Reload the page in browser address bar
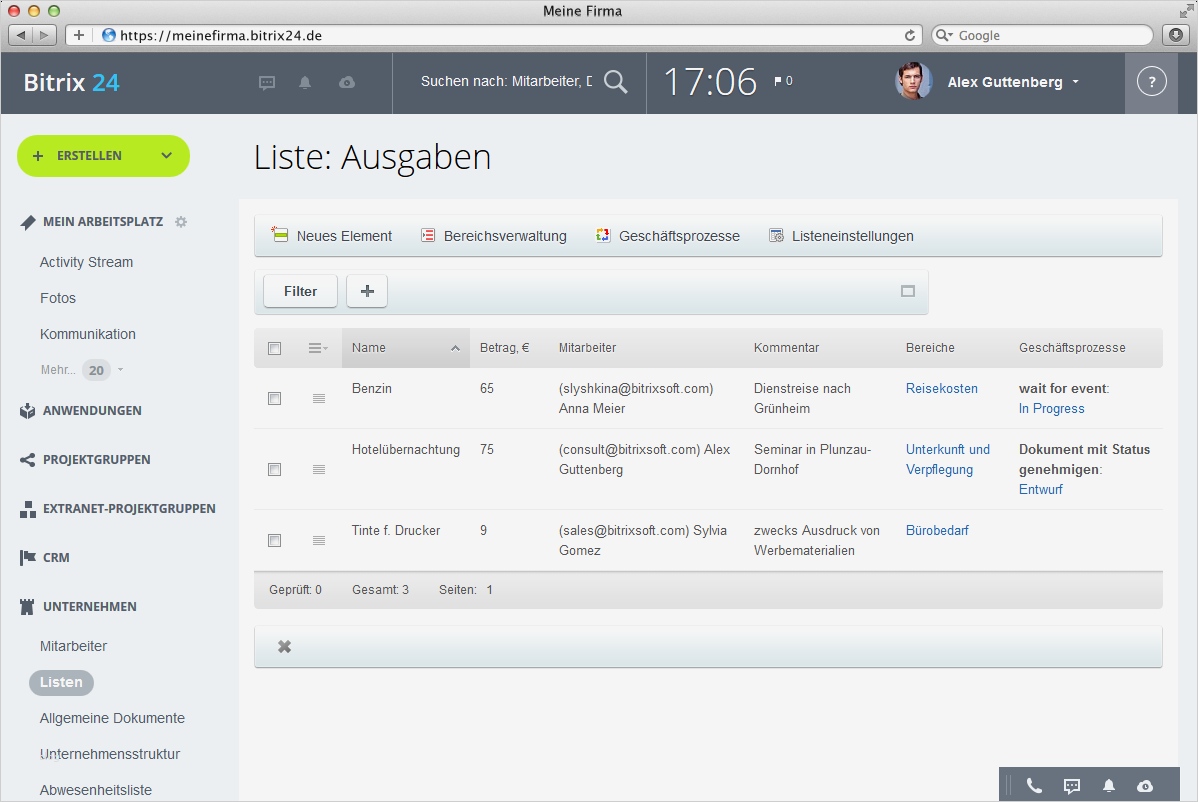 (909, 35)
